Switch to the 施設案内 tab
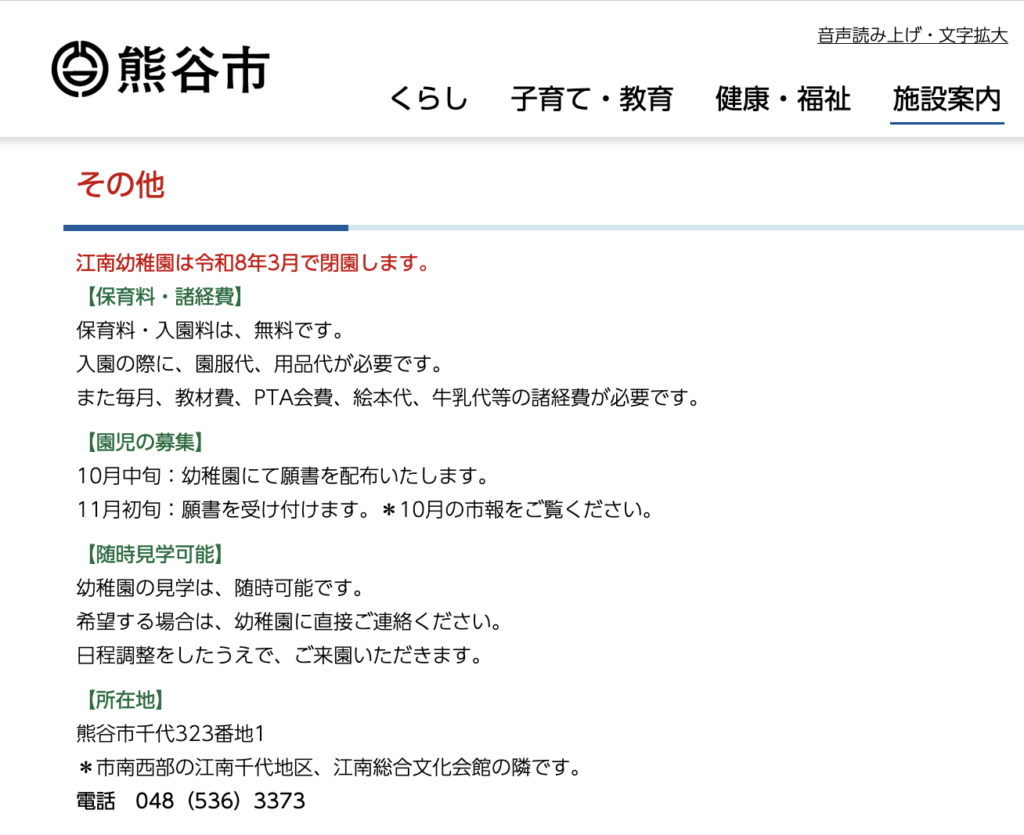Viewport: 1024px width, 835px height. 946,99
